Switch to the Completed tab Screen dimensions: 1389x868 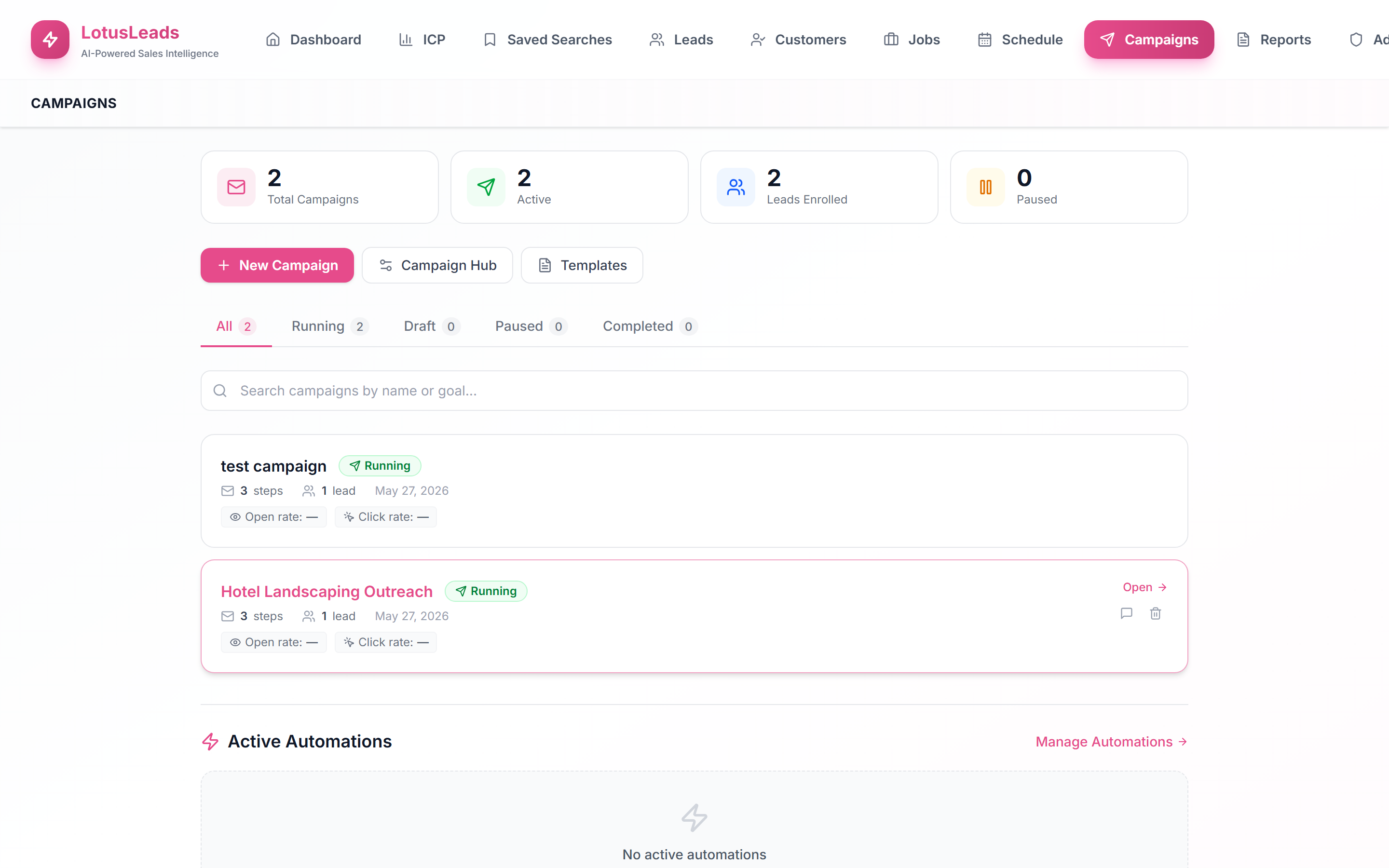[650, 326]
